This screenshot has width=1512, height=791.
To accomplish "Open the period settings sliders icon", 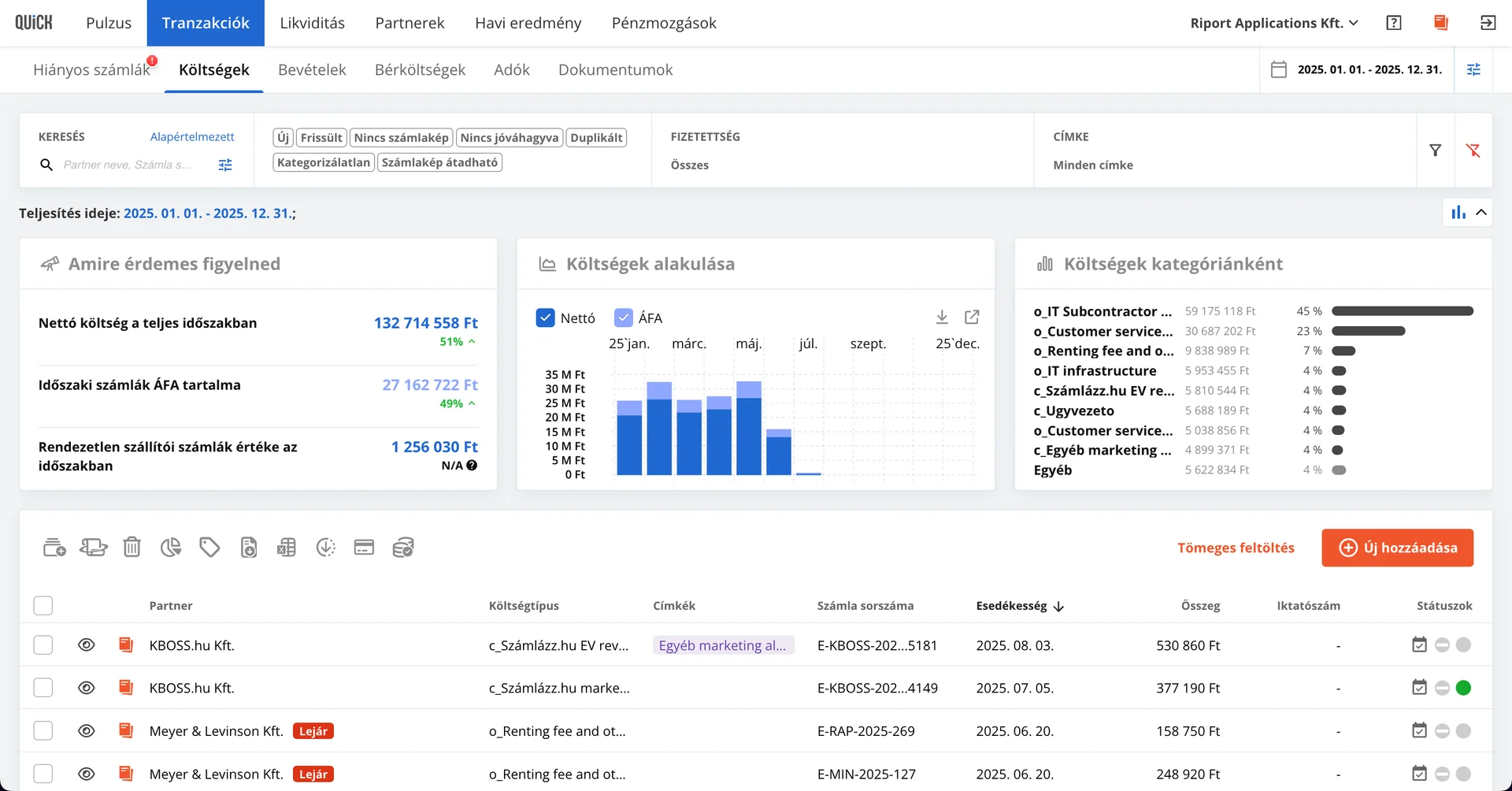I will tap(1473, 69).
